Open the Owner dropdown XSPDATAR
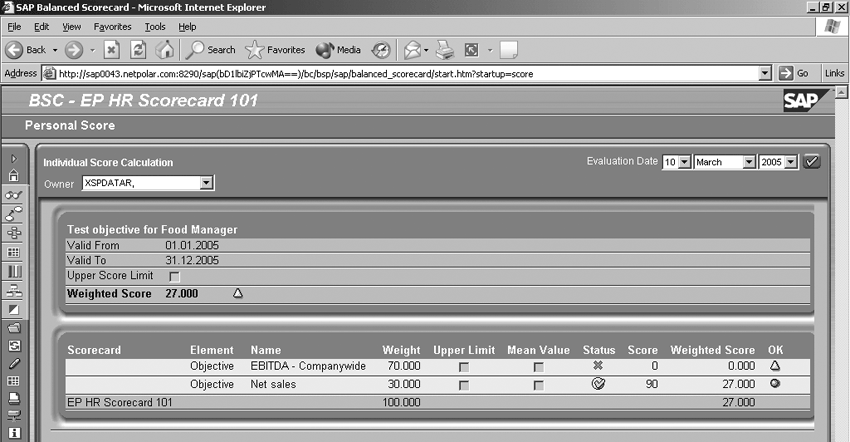 coord(148,183)
